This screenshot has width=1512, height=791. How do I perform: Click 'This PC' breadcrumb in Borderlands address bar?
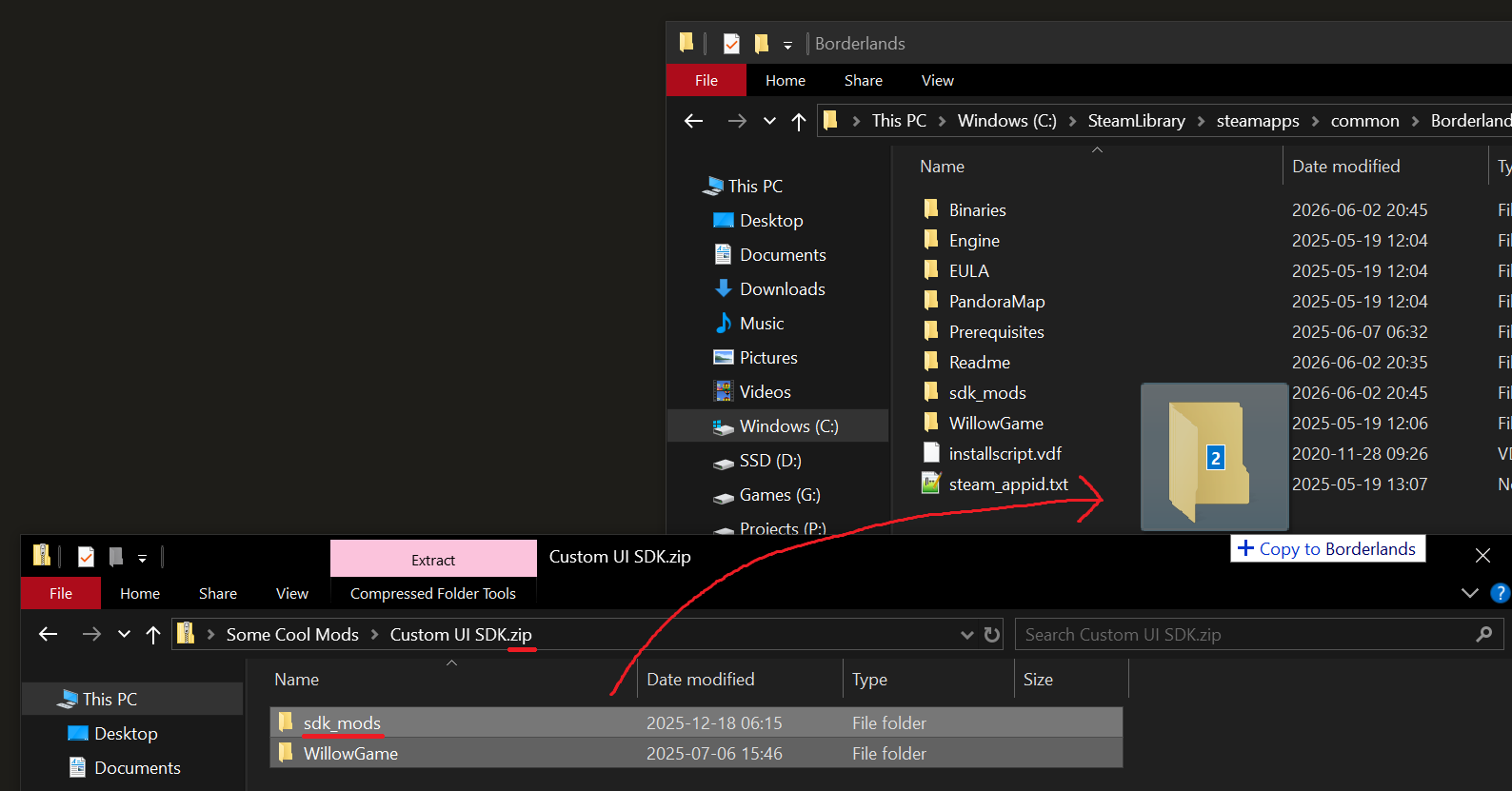coord(899,121)
